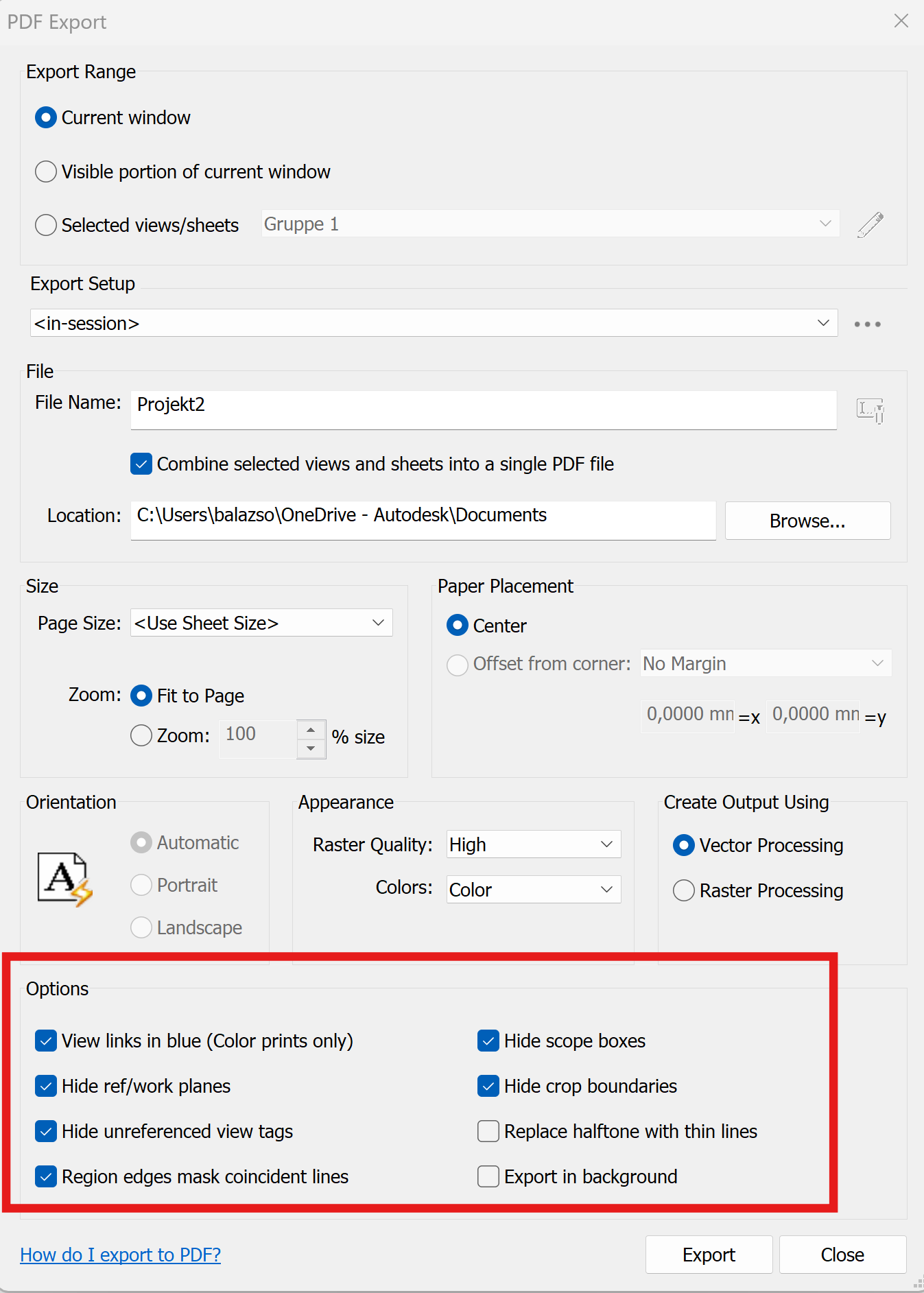
Task: Uncheck Hide scope boxes
Action: pyautogui.click(x=488, y=1041)
